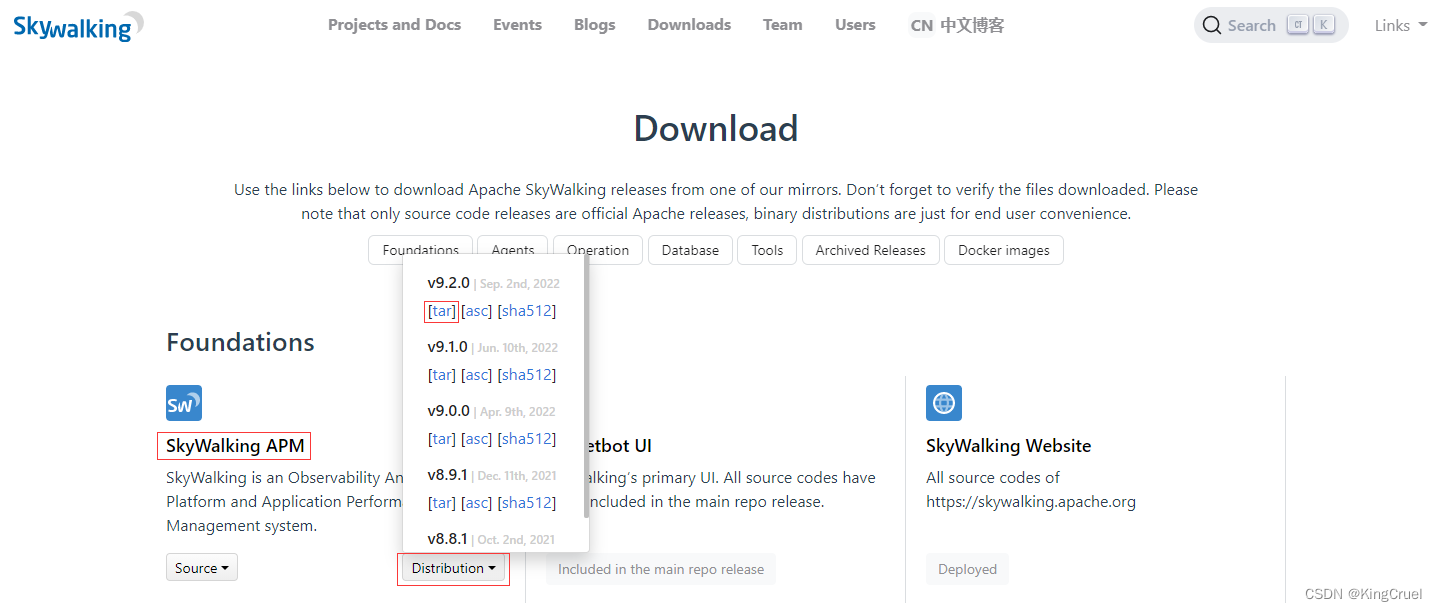1437x611 pixels.
Task: Open the skywalking.apache.org link
Action: pyautogui.click(x=1031, y=501)
